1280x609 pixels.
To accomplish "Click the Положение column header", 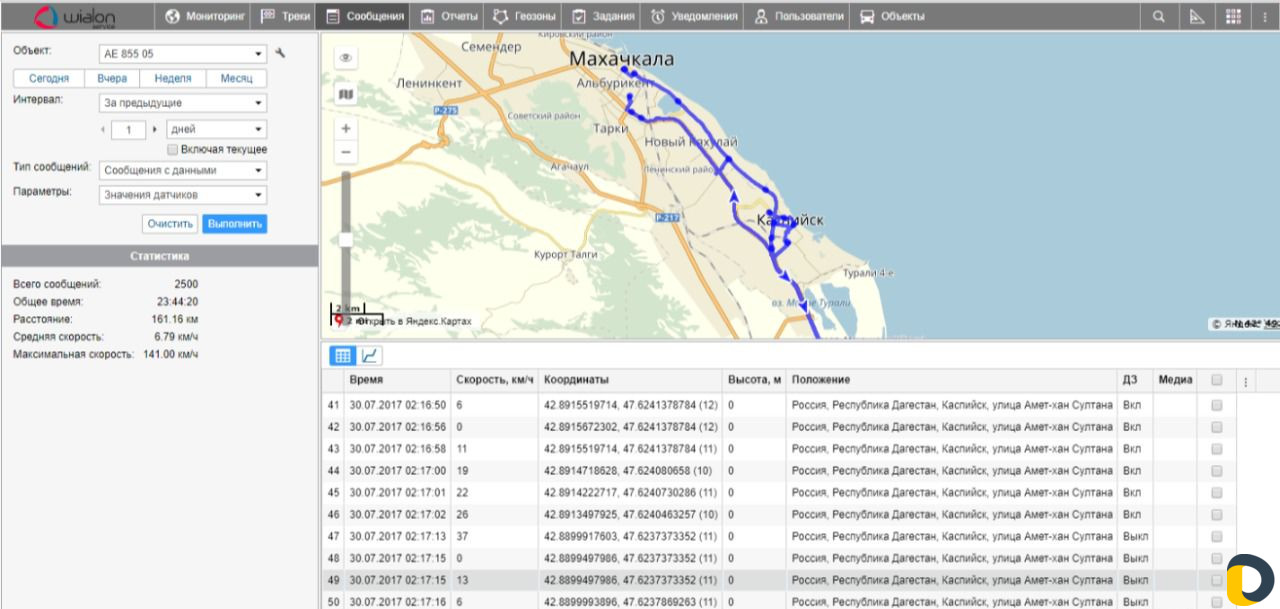I will coord(951,380).
